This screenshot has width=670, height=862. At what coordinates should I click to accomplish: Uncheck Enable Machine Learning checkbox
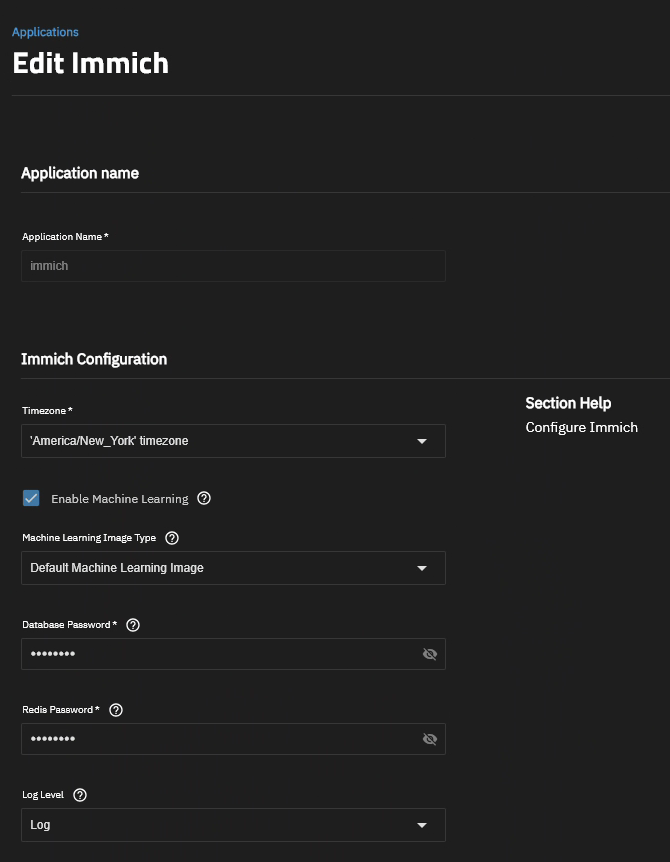coord(31,498)
